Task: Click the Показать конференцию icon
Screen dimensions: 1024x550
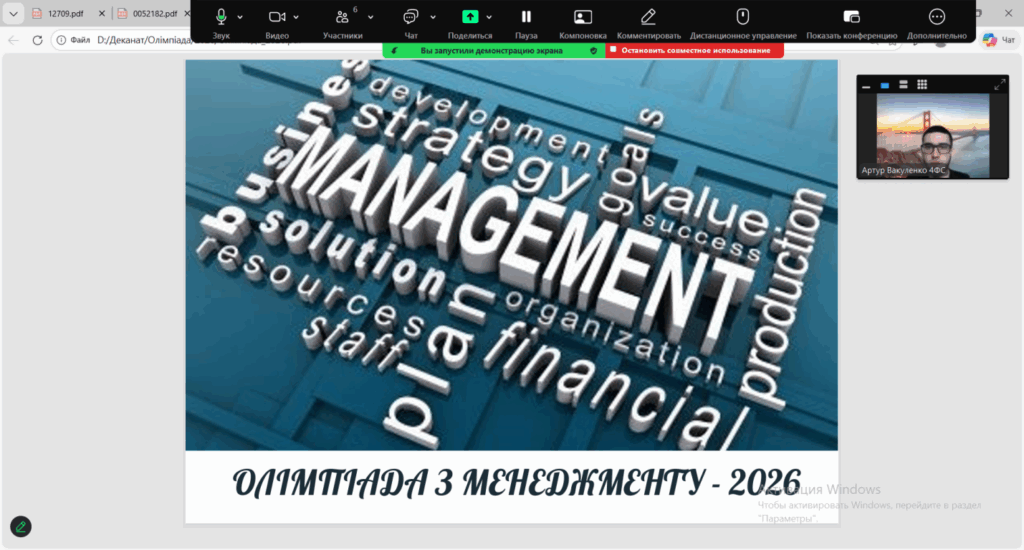Action: (852, 17)
